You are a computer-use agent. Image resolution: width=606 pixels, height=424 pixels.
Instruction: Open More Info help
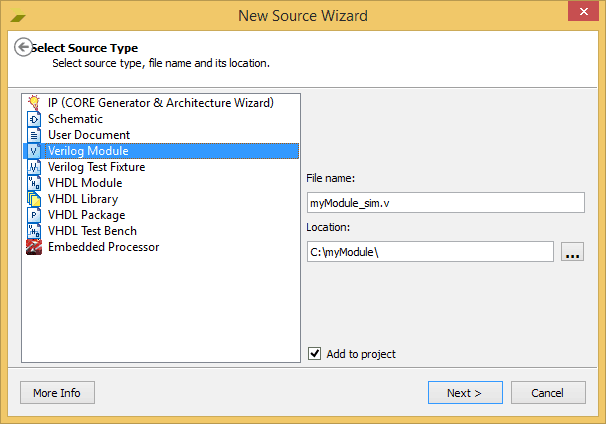[x=57, y=393]
